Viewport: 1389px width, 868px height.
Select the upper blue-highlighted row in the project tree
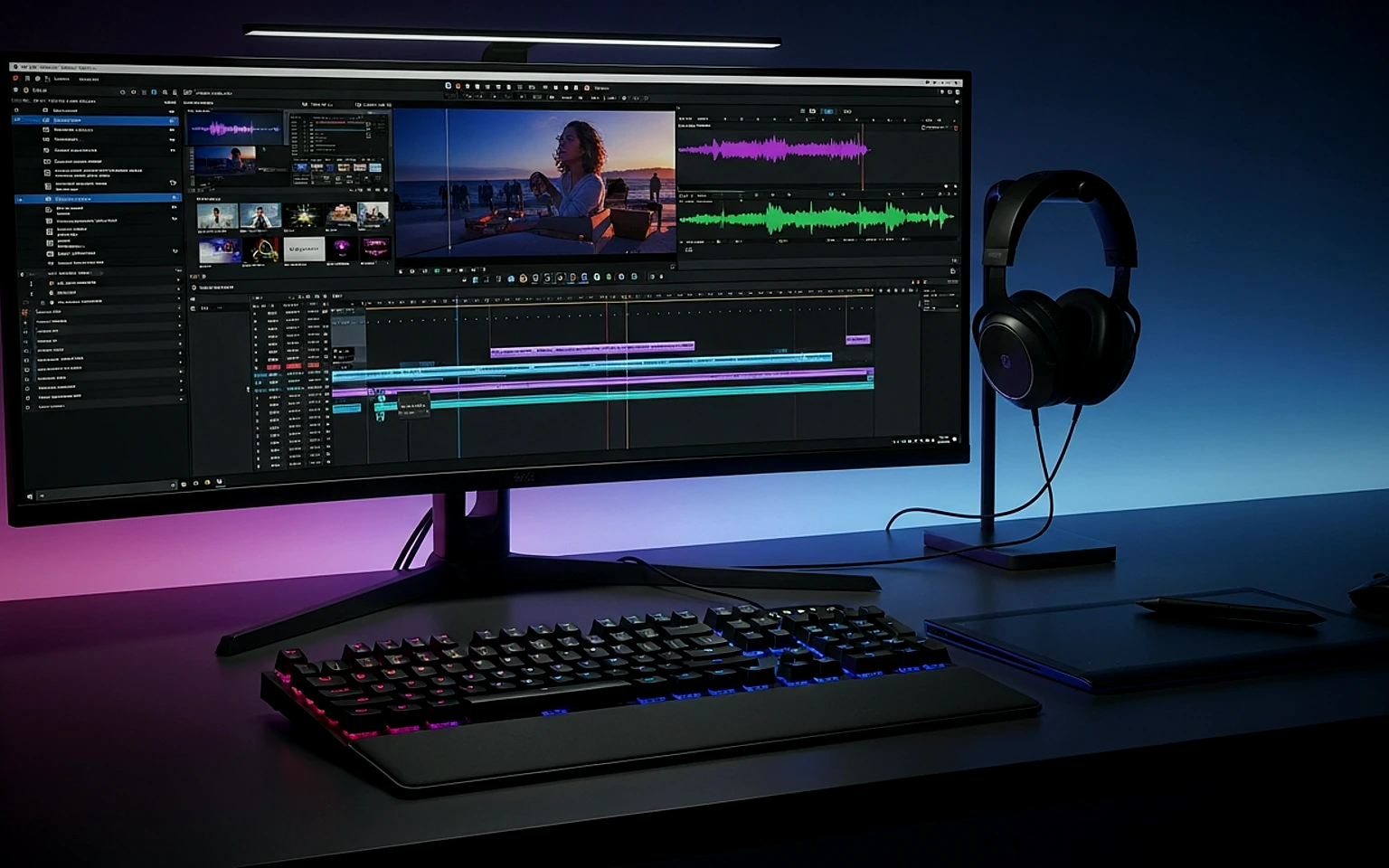tap(96, 119)
